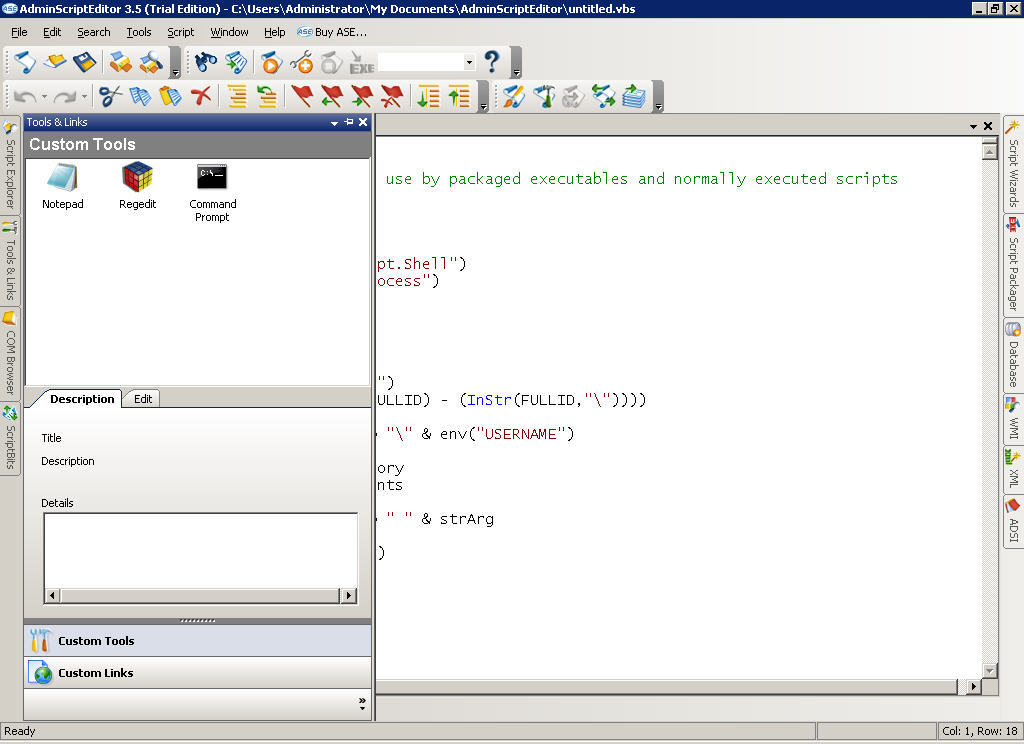
Task: Pin the Tools & Links panel
Action: (349, 122)
